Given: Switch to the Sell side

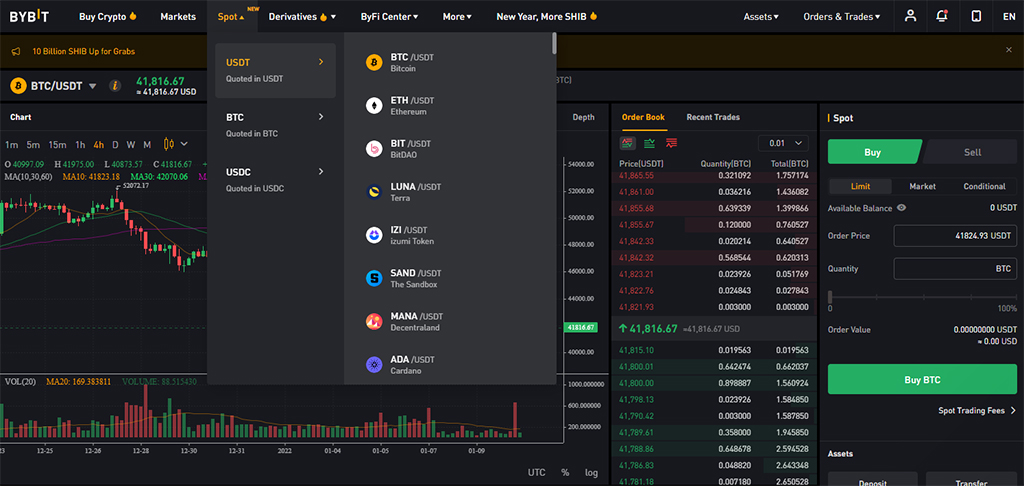Looking at the screenshot, I should tap(972, 152).
